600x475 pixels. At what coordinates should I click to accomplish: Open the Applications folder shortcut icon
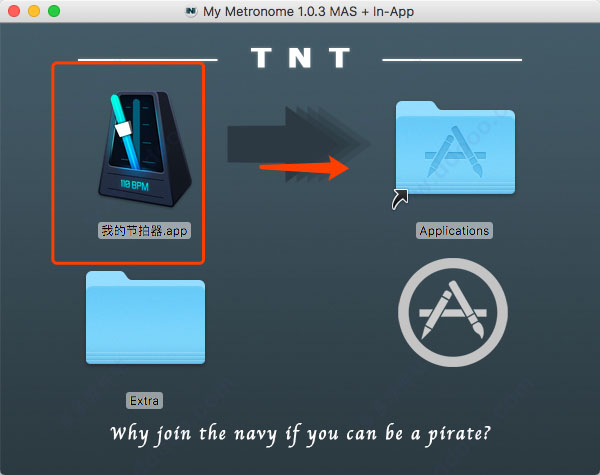[x=455, y=148]
